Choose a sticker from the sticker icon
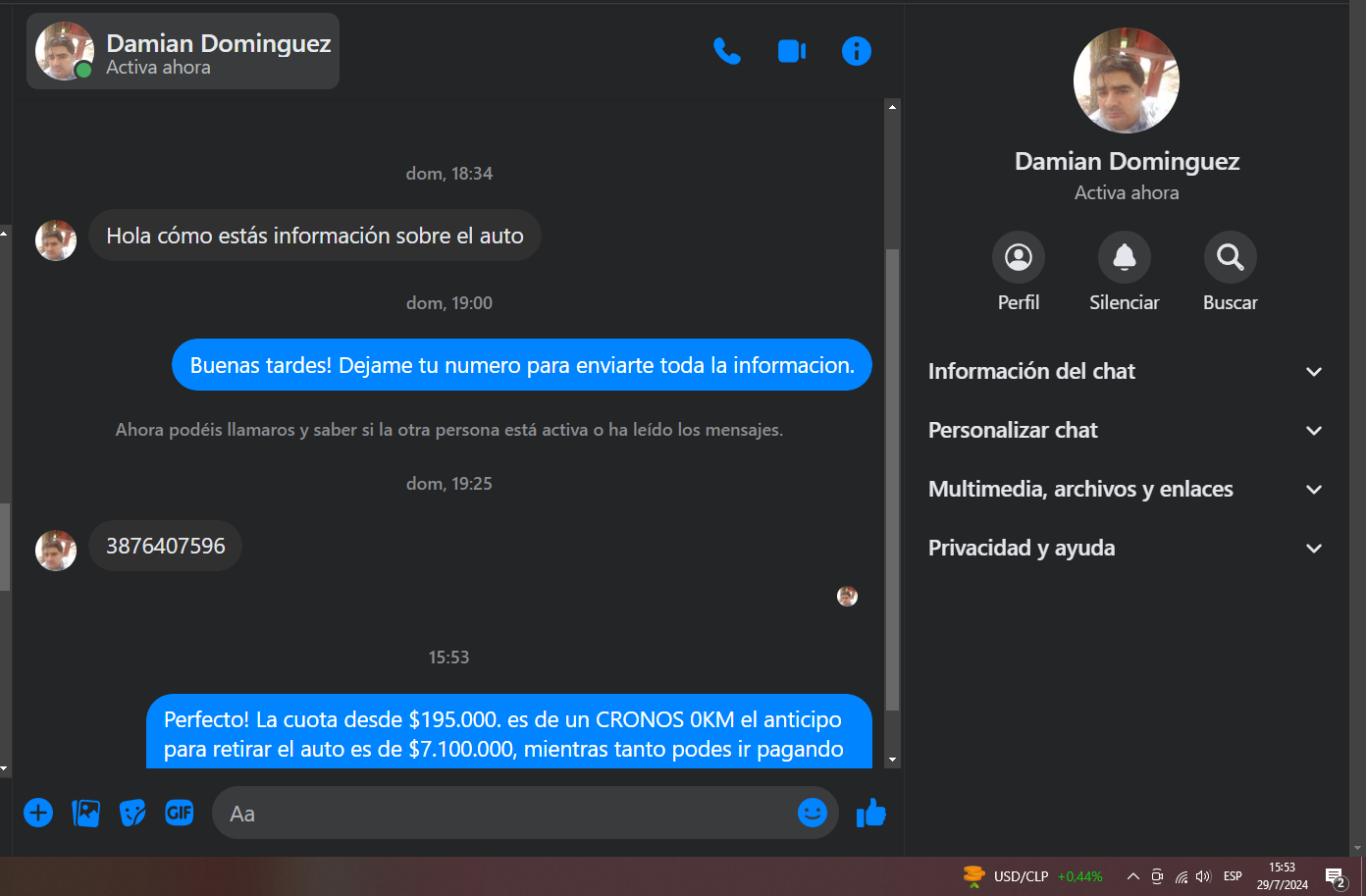1366x896 pixels. pos(132,813)
